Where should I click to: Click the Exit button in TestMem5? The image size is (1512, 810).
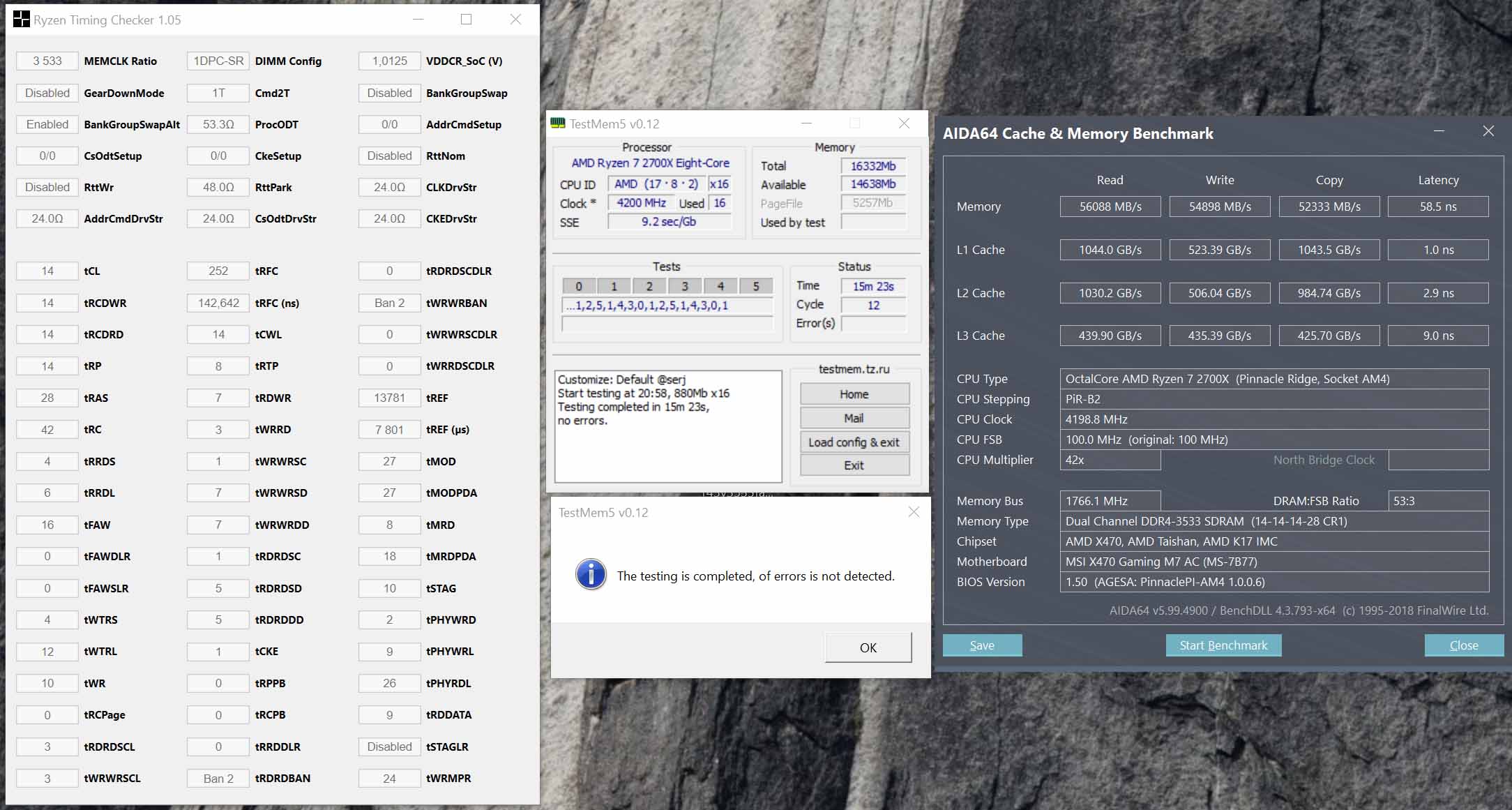coord(854,465)
